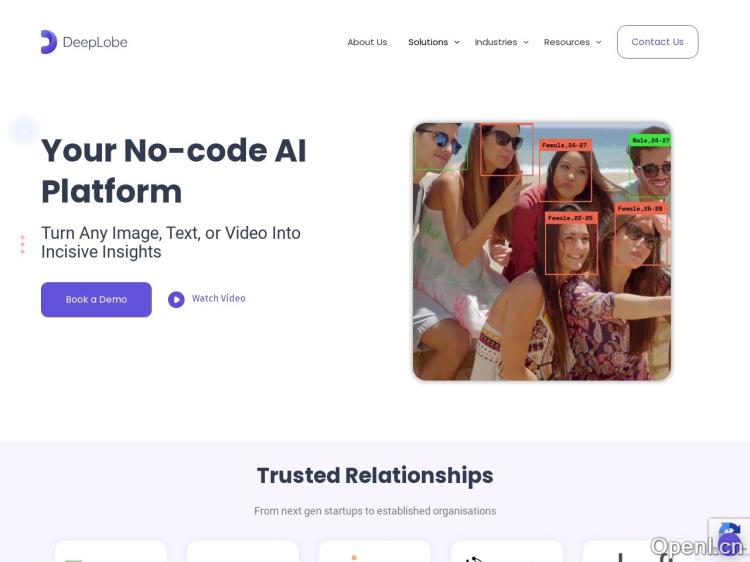750x562 pixels.
Task: Open the Solutions menu item
Action: click(428, 42)
